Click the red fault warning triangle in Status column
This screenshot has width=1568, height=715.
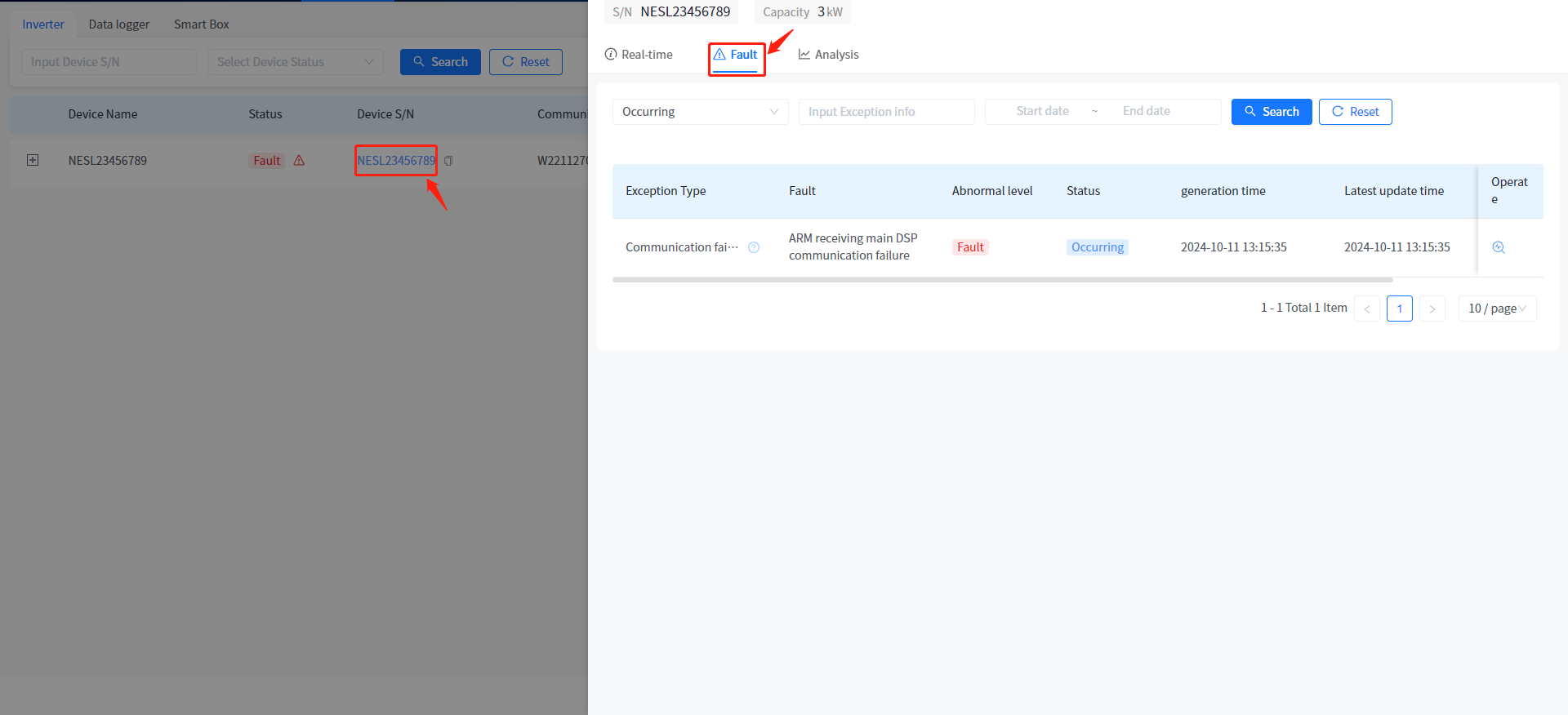[299, 161]
